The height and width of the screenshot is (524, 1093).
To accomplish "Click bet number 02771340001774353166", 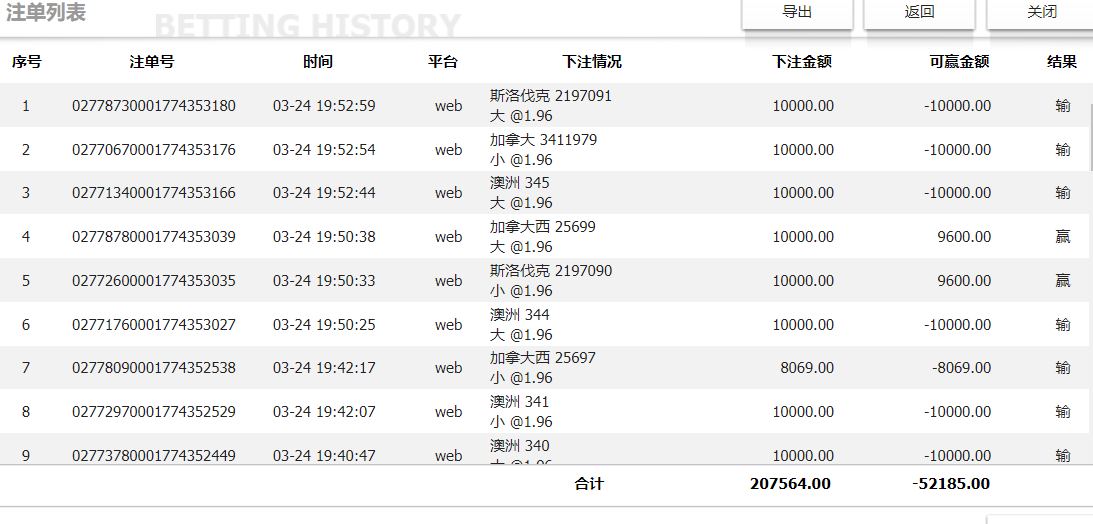I will click(x=154, y=193).
